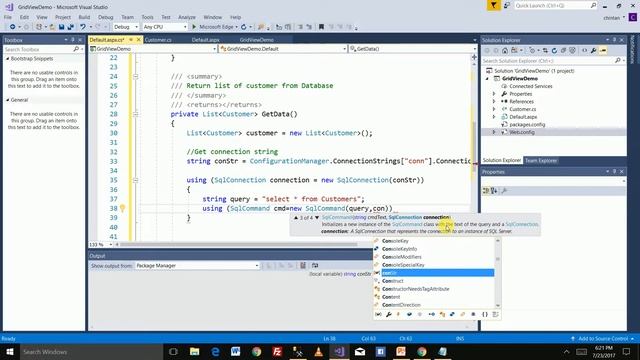
Task: Toggle the properties wrench filter in IntelliSense
Action: [x=389, y=314]
